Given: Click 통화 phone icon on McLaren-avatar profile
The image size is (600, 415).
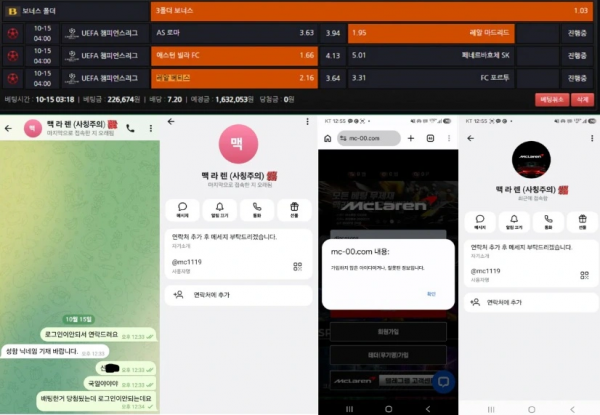Looking at the screenshot, I should [548, 222].
